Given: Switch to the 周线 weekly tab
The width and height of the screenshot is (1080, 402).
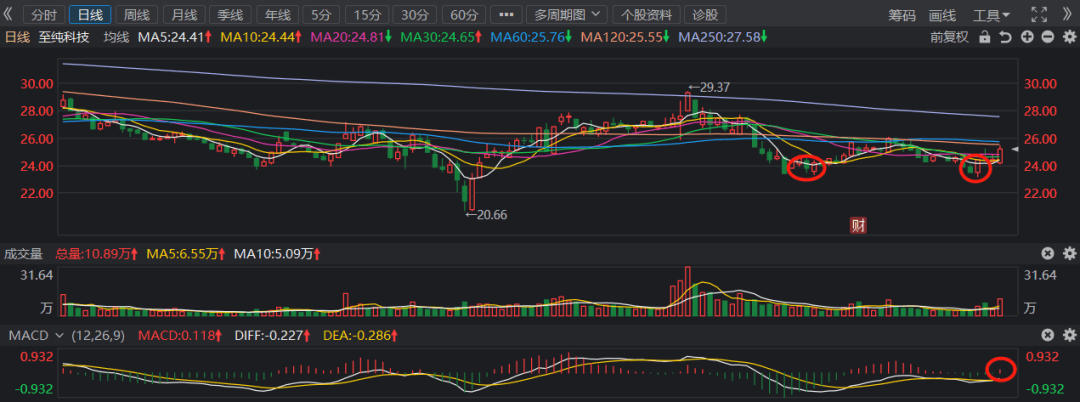Looking at the screenshot, I should pos(136,15).
